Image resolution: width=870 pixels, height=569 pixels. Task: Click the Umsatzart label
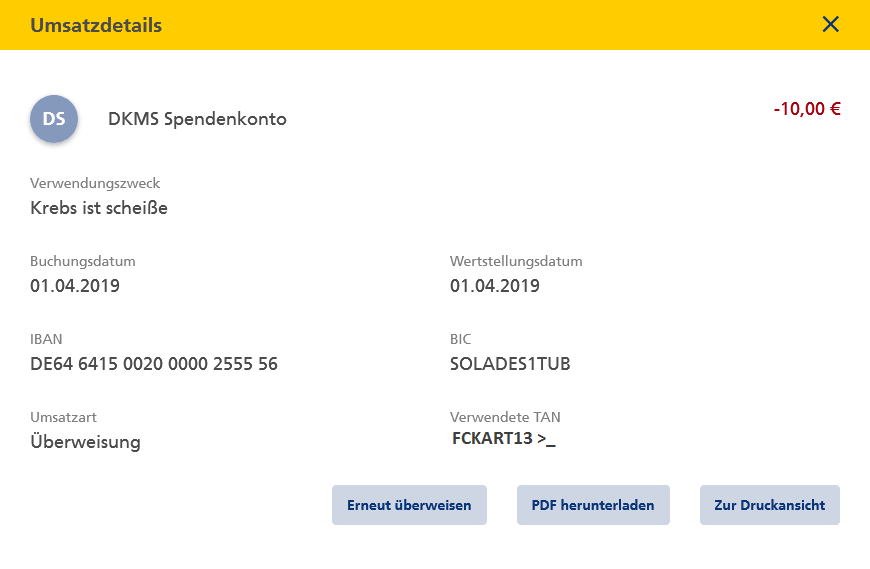63,417
